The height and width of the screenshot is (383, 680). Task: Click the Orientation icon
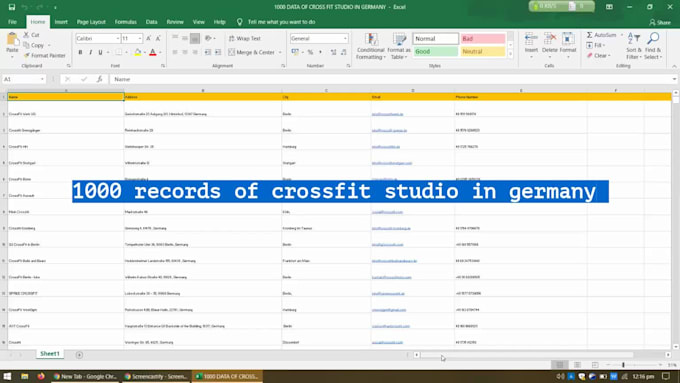coord(208,39)
